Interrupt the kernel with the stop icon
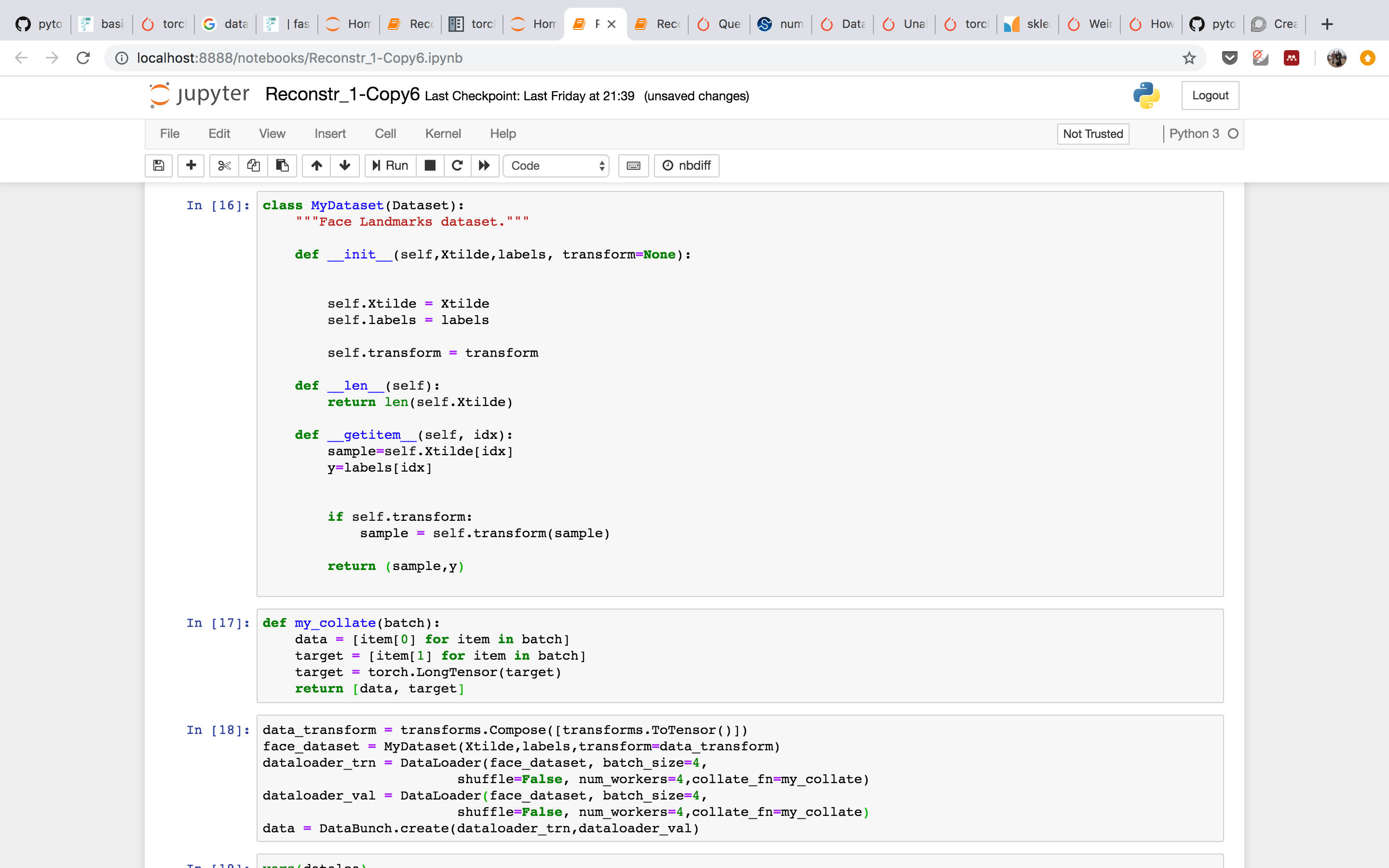This screenshot has height=868, width=1389. pyautogui.click(x=430, y=165)
